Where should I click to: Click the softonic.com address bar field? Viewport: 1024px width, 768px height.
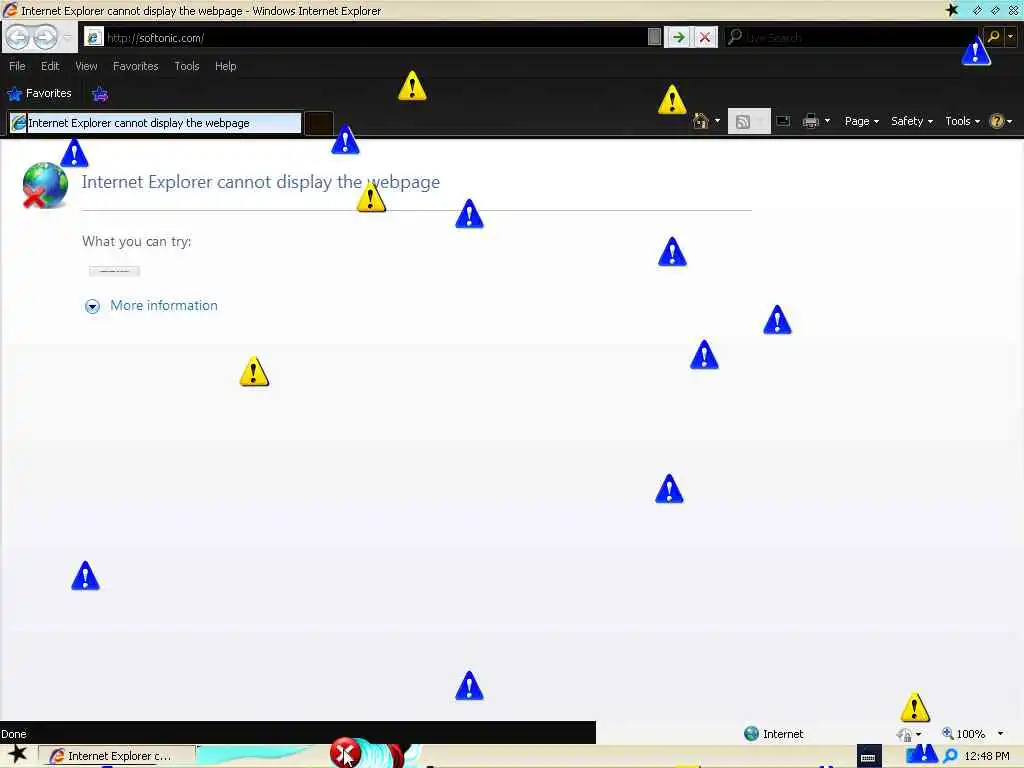pos(376,38)
